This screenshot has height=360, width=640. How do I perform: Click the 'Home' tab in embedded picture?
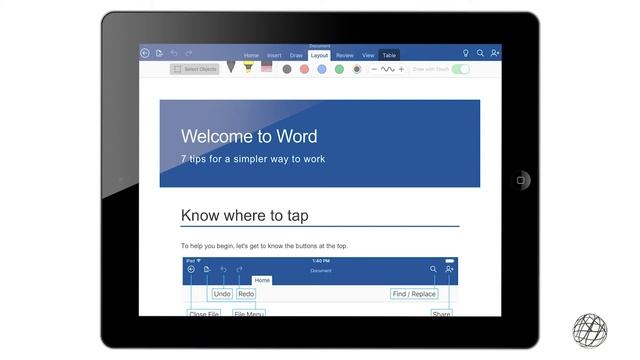tap(262, 280)
